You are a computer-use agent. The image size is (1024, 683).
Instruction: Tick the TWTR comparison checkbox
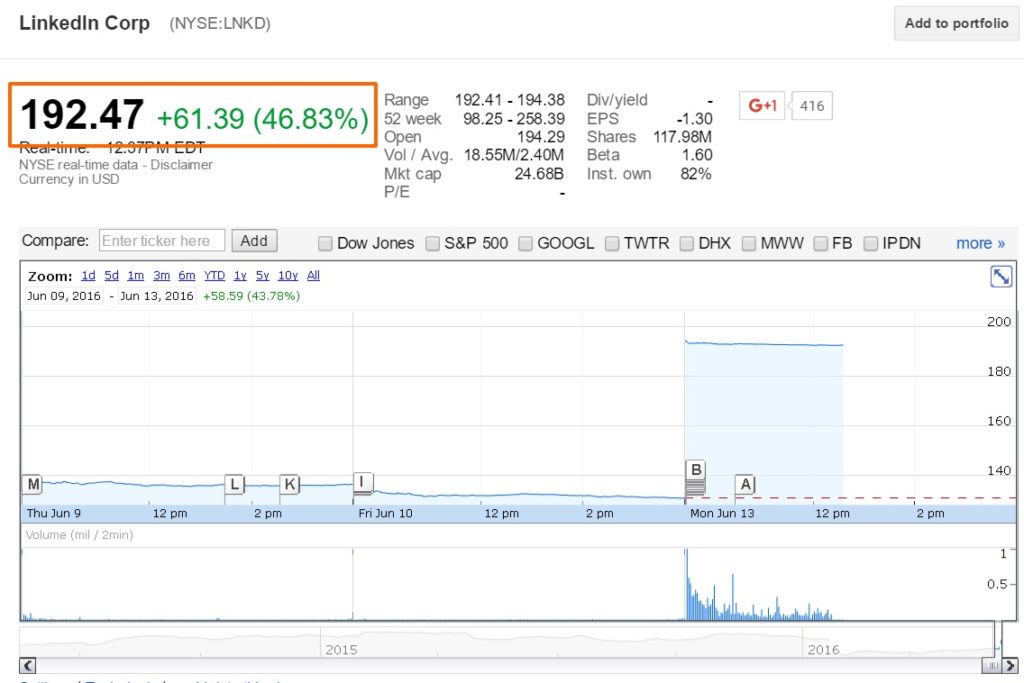(x=611, y=244)
